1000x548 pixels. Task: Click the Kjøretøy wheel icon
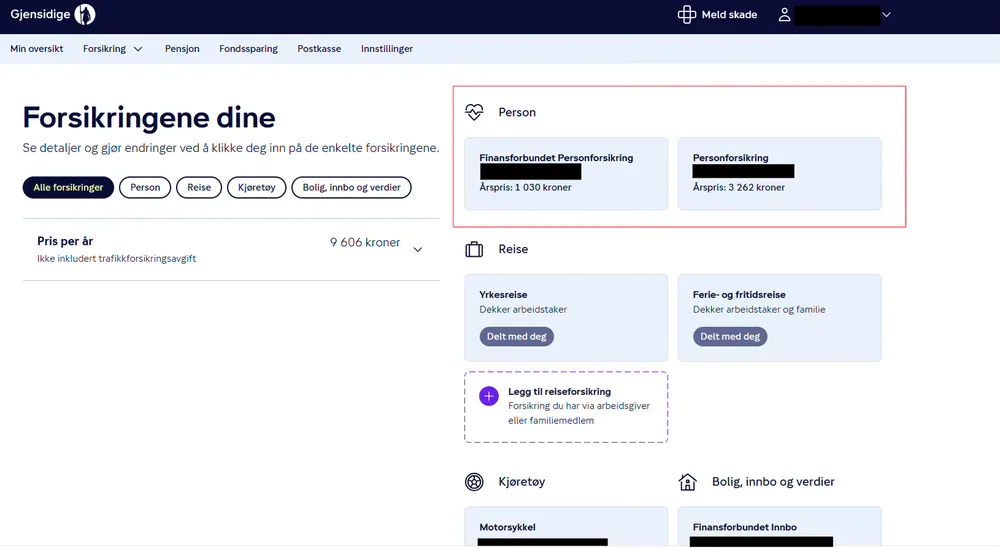[x=474, y=482]
